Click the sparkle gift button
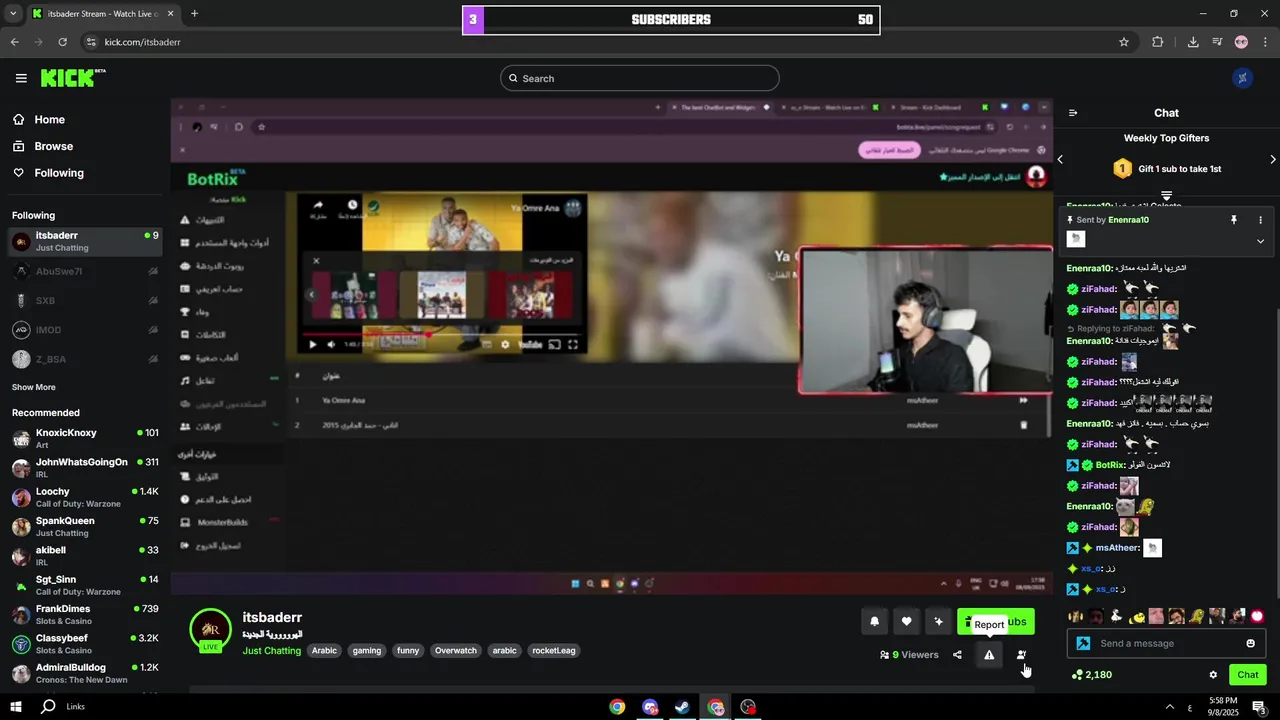Screen dimensions: 1280x720 (x=938, y=621)
